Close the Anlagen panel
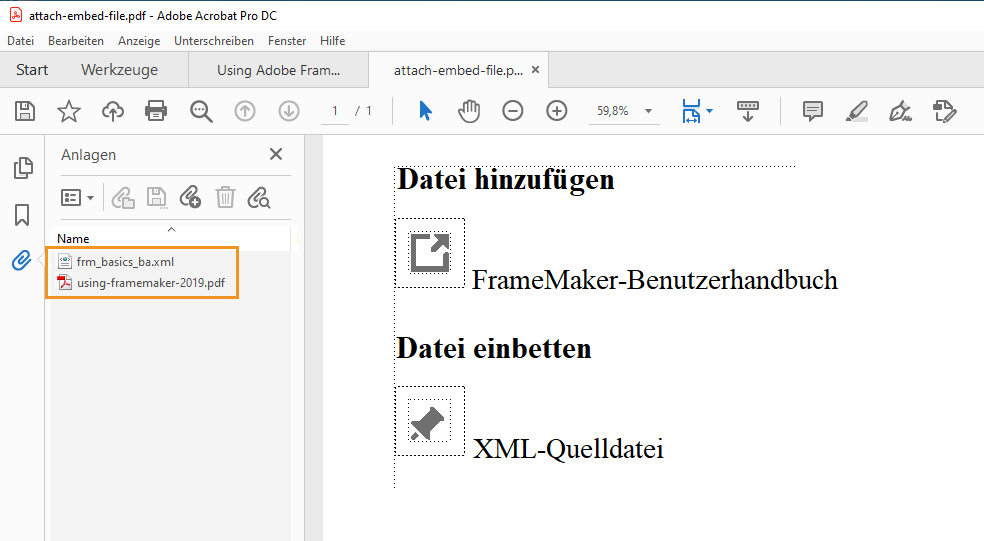Screen dimensions: 984x541 tap(276, 154)
